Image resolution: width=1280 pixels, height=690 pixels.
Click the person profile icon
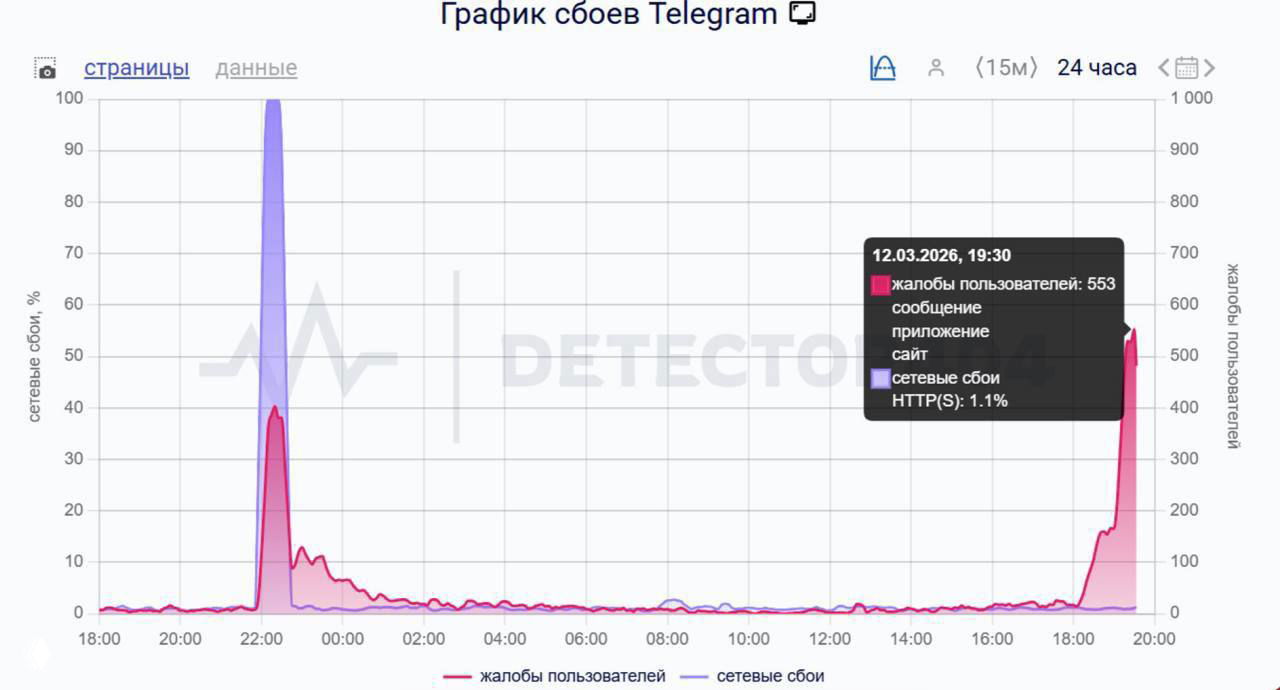(x=936, y=67)
